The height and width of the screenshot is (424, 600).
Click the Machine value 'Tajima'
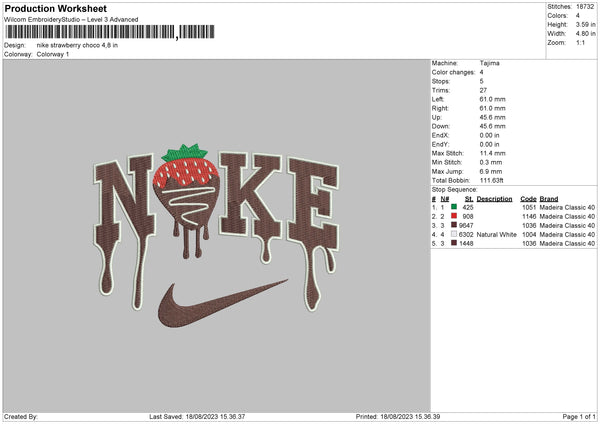point(489,63)
